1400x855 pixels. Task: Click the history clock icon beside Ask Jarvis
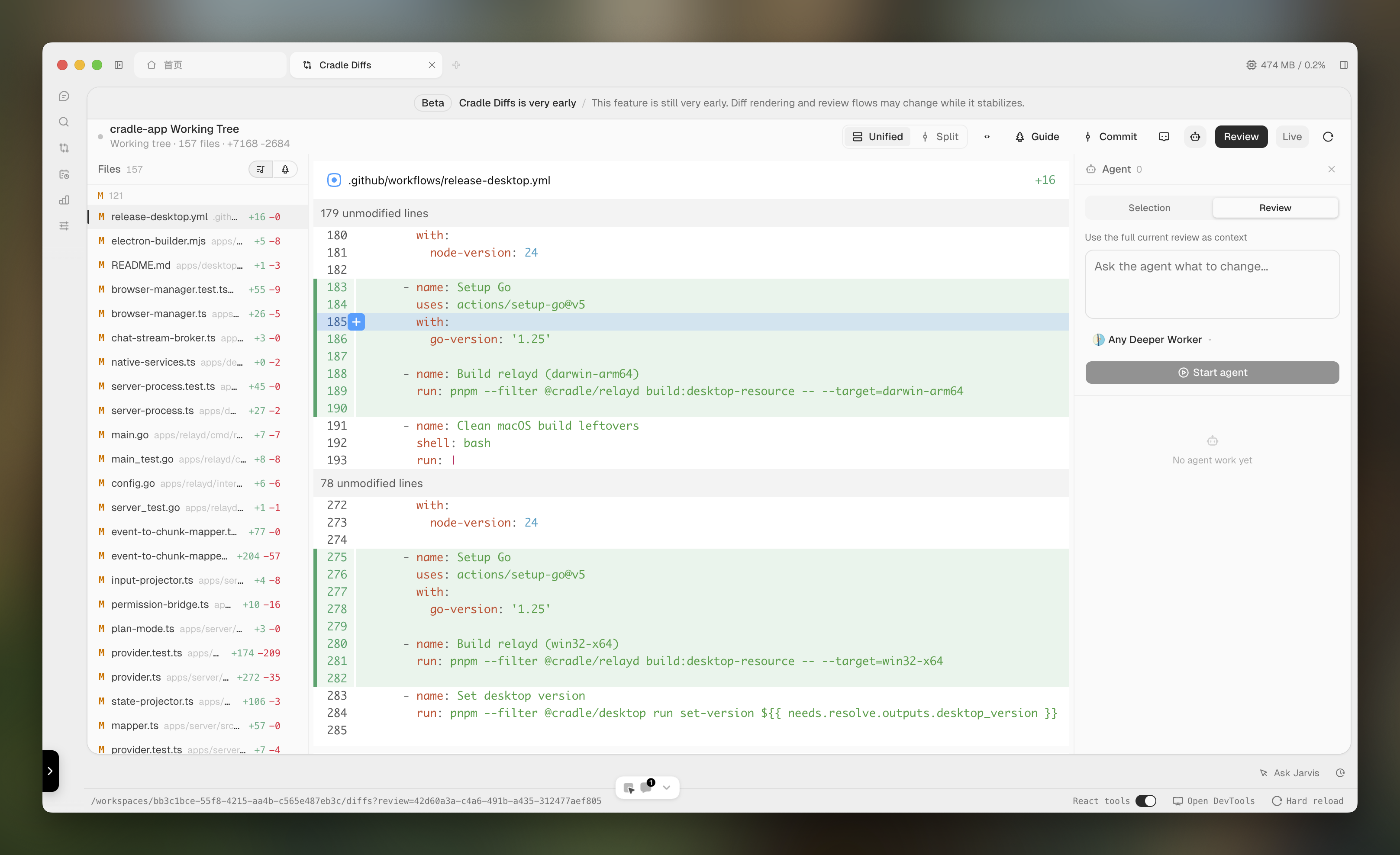pyautogui.click(x=1340, y=773)
